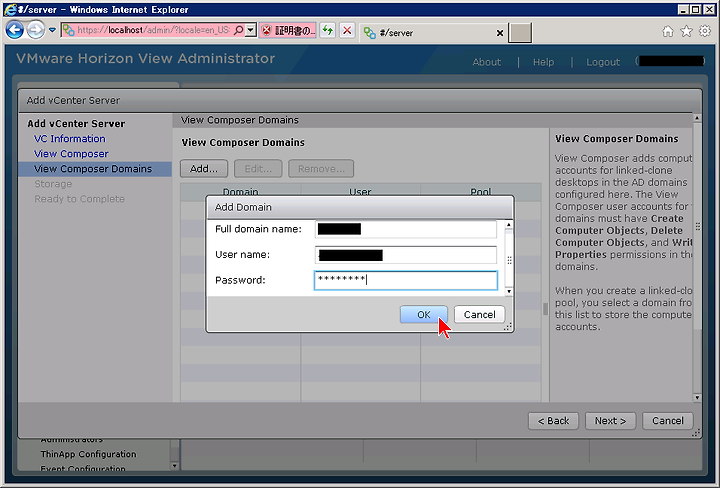720x488 pixels.
Task: Click the red Stop loading icon
Action: tap(347, 31)
